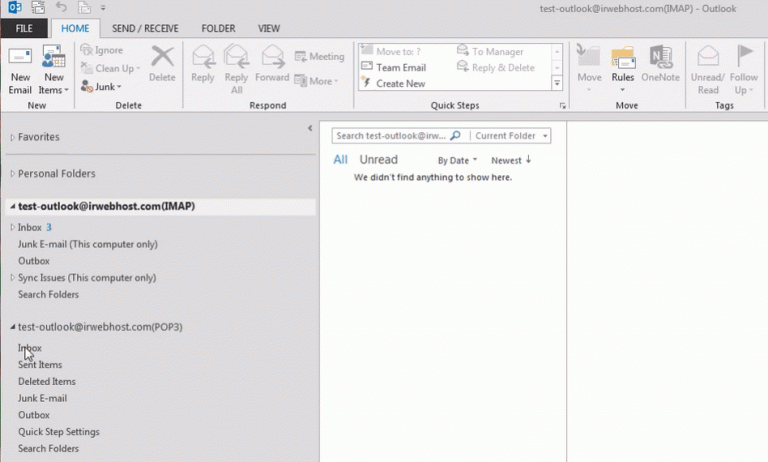The width and height of the screenshot is (768, 462).
Task: Open IMAP Search Folders
Action: [x=48, y=294]
